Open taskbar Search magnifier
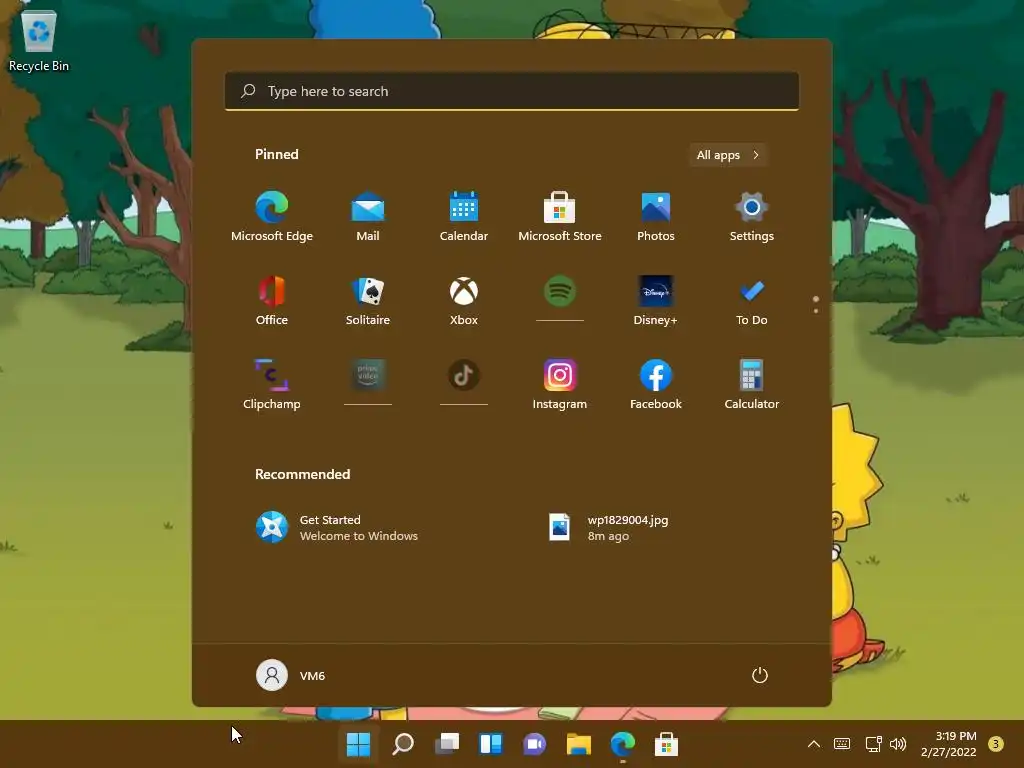This screenshot has height=768, width=1024. point(402,744)
